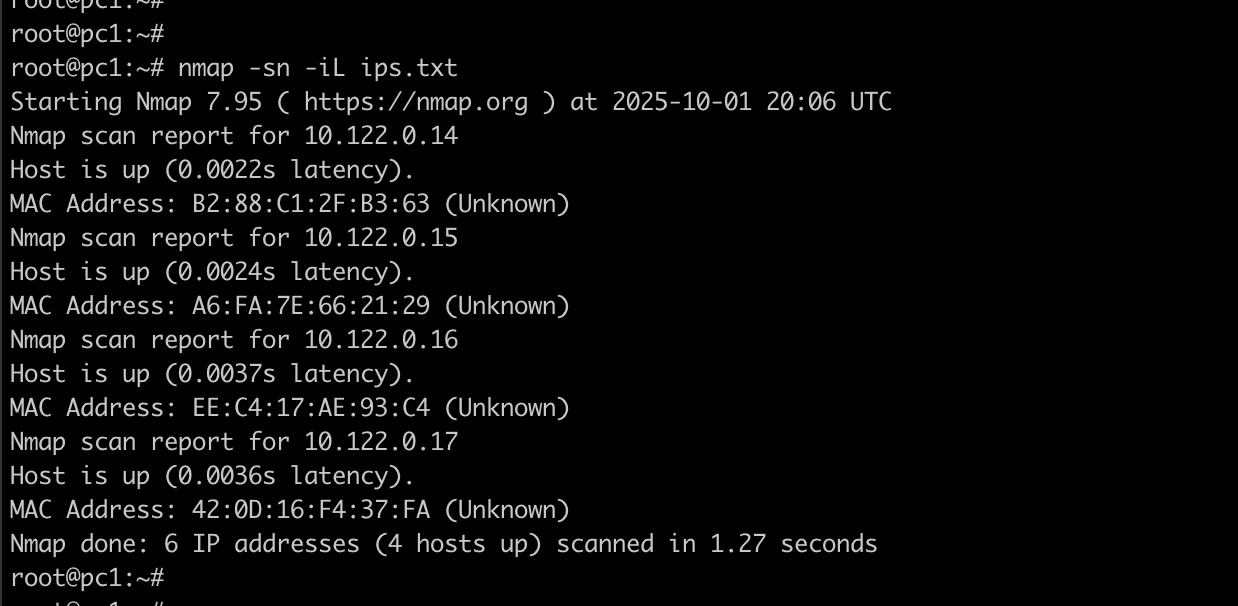Click MAC address 42:0D:16:F4:37:FA
The width and height of the screenshot is (1238, 606).
pyautogui.click(x=311, y=510)
